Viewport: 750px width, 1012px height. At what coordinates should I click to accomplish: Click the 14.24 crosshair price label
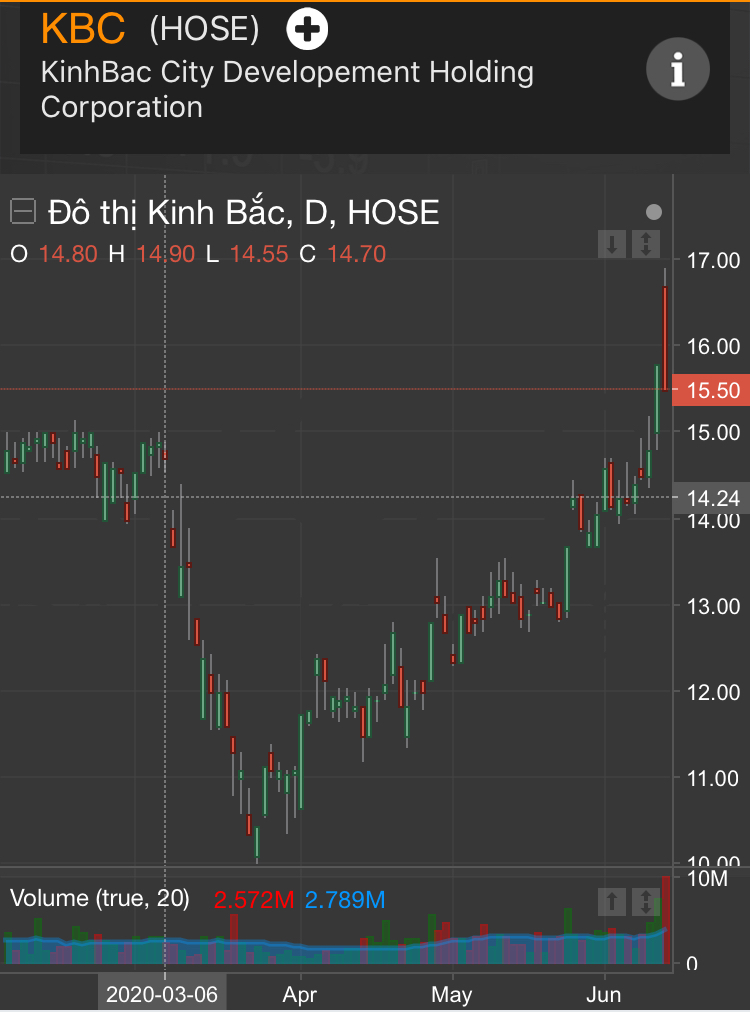(711, 498)
